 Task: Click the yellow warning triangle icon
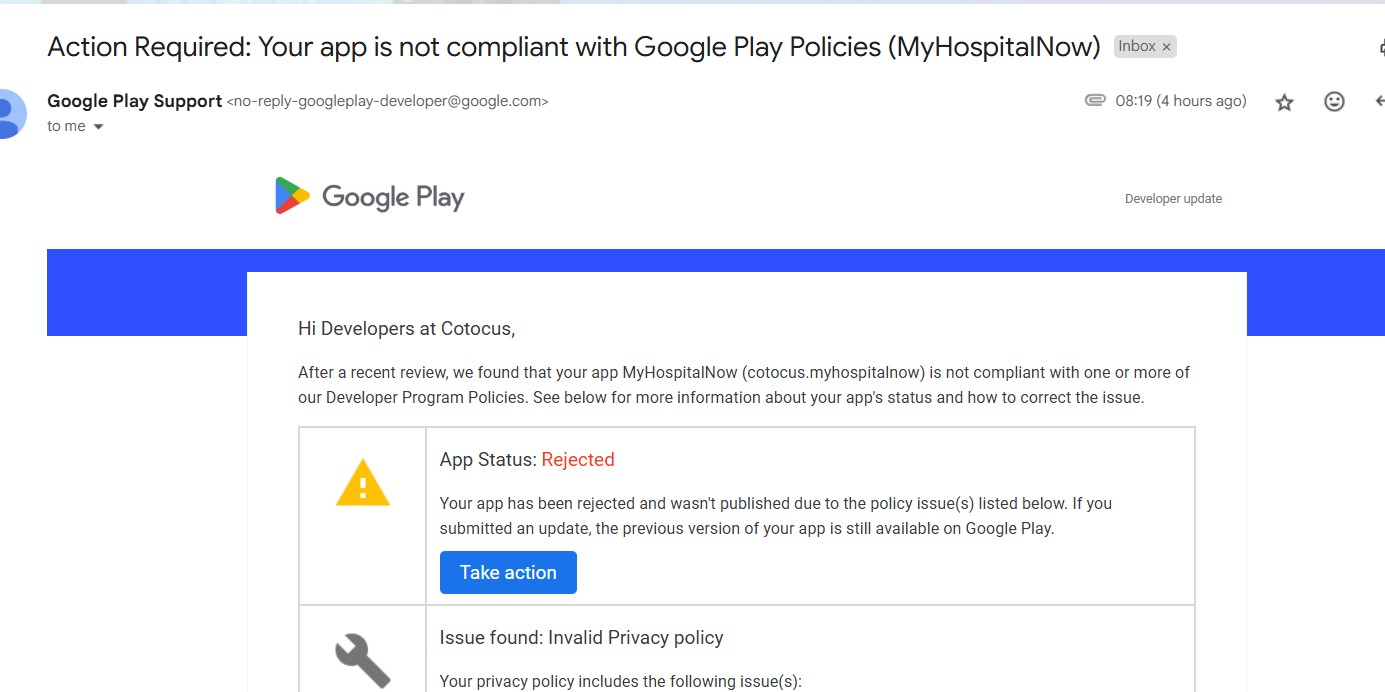[x=362, y=483]
